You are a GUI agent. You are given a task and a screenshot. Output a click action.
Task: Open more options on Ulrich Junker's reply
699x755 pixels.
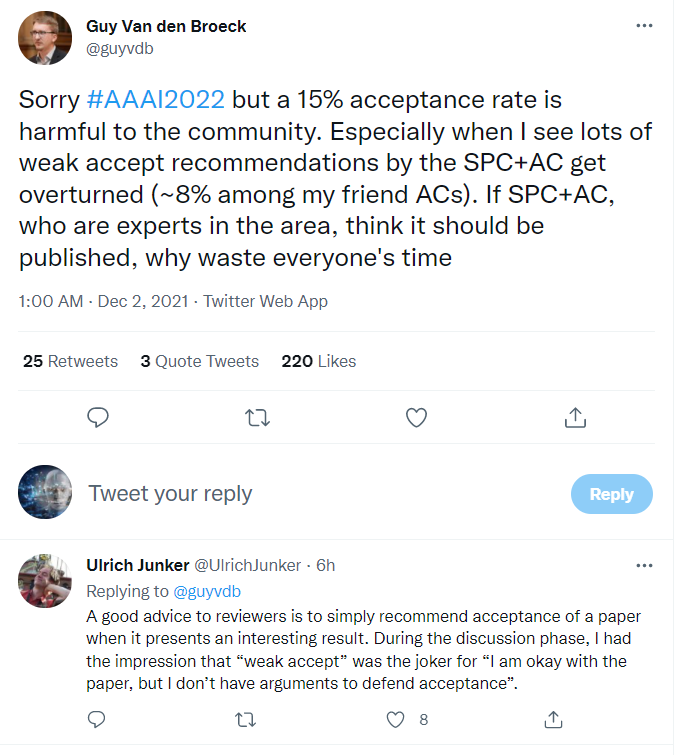pos(644,565)
